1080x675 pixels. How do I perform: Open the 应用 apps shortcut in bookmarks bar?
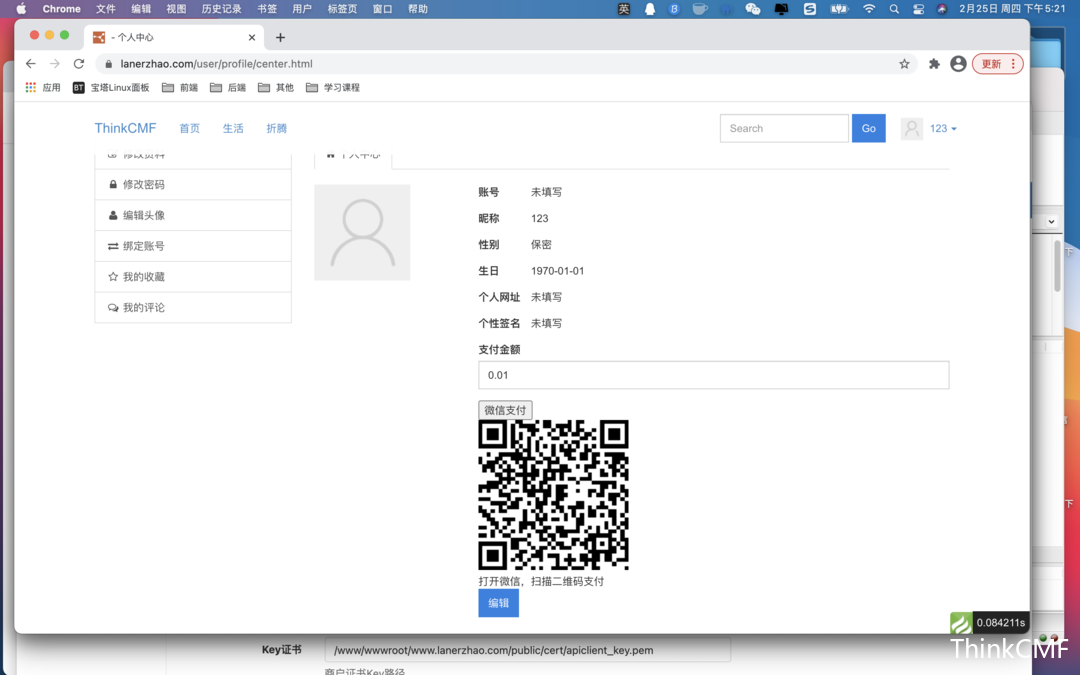point(43,87)
